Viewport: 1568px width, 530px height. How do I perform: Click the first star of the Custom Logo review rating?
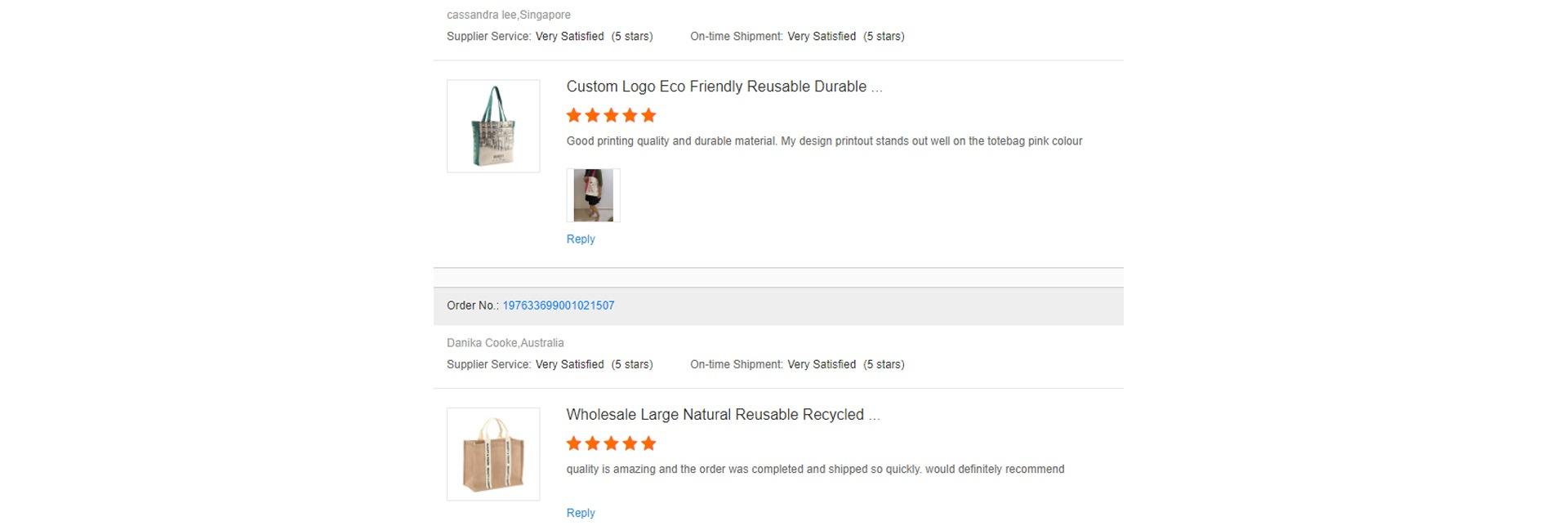click(x=574, y=115)
